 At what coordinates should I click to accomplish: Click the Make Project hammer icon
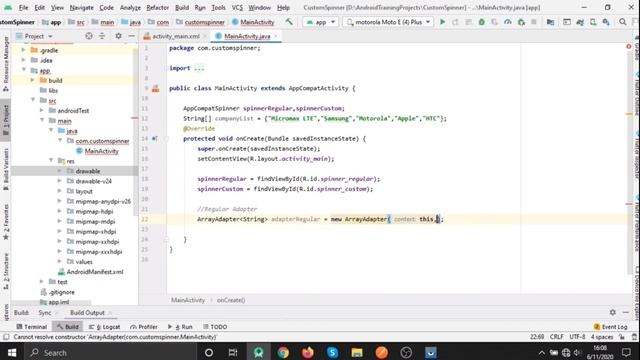[x=289, y=22]
